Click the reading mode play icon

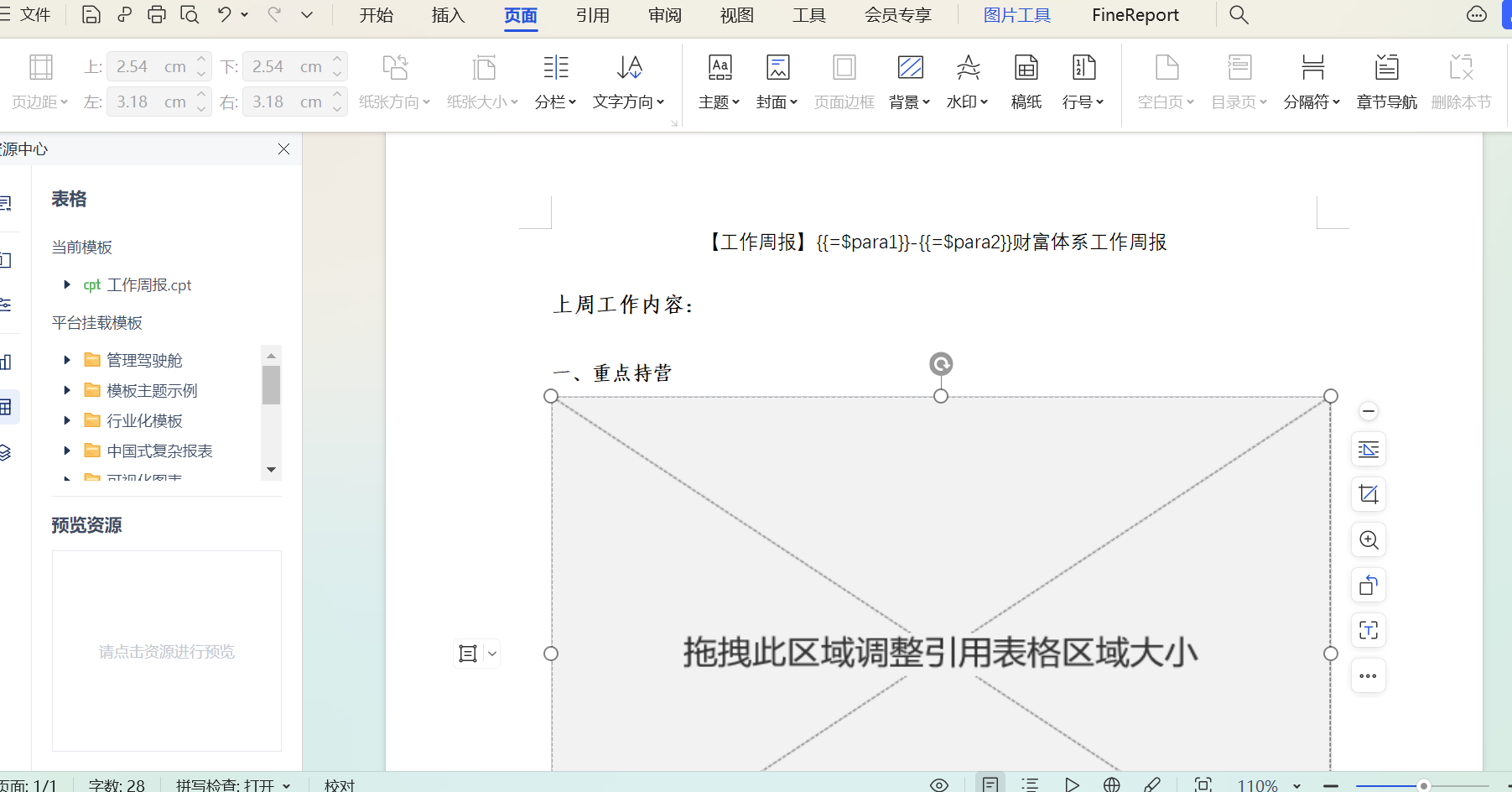pyautogui.click(x=1072, y=785)
